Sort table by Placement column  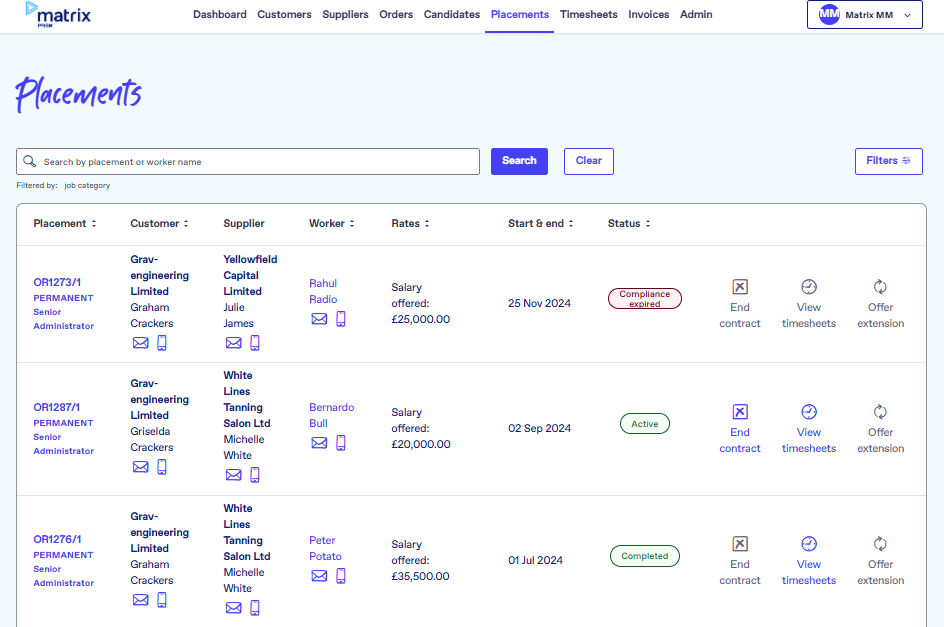(94, 223)
